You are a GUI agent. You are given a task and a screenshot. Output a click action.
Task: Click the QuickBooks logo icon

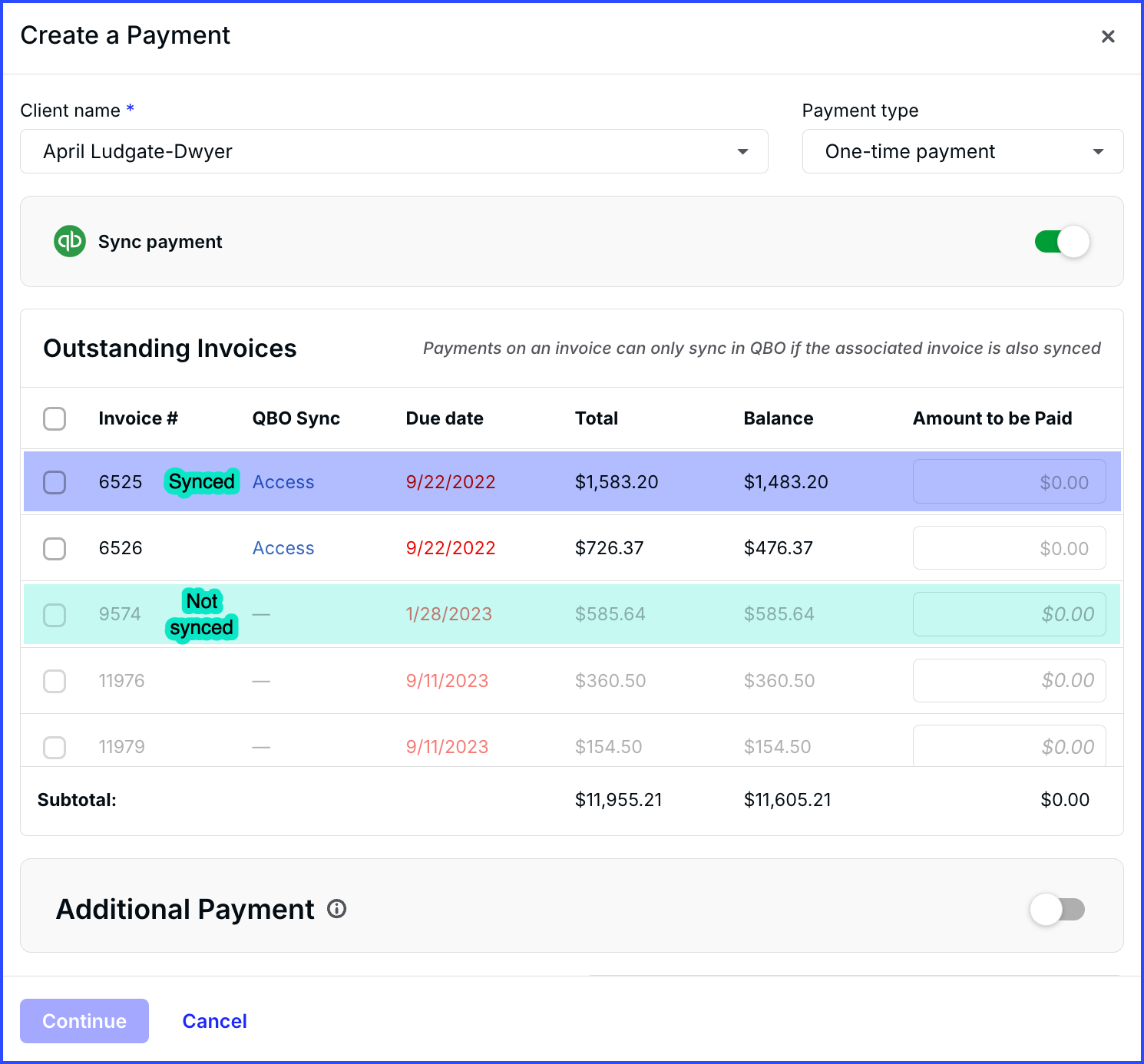[70, 241]
